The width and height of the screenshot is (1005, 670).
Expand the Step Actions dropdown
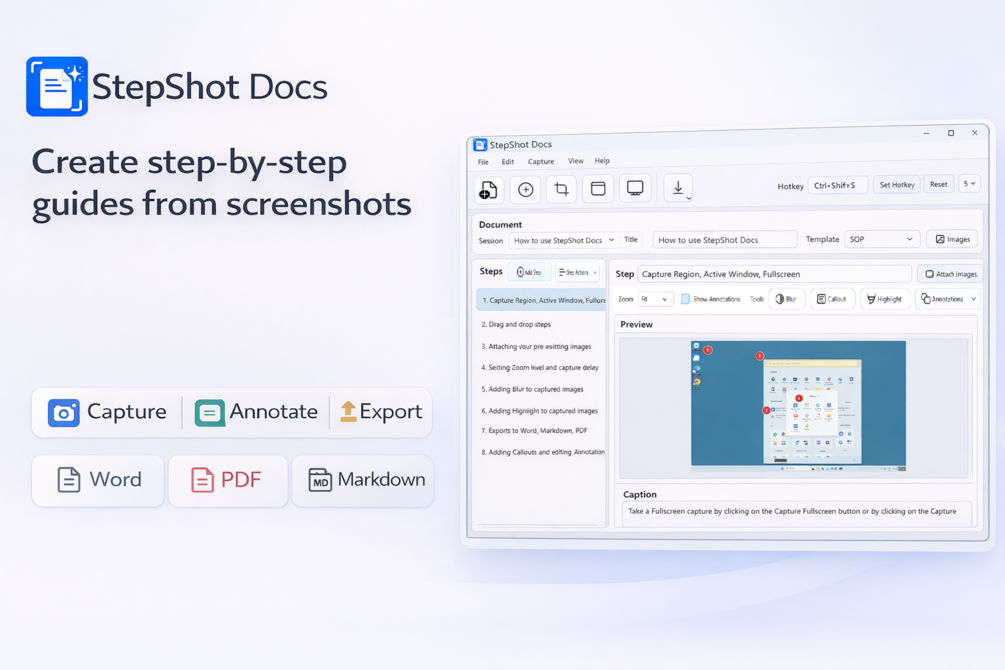(x=577, y=272)
